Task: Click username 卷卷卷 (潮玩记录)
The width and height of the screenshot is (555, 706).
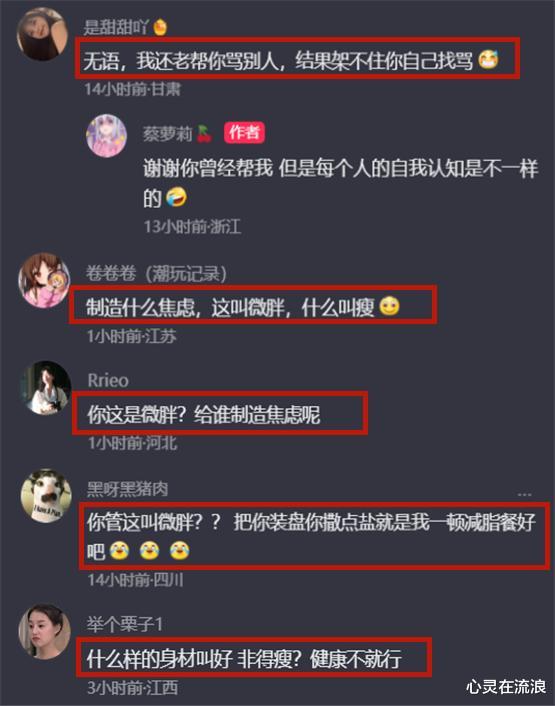Action: coord(156,273)
